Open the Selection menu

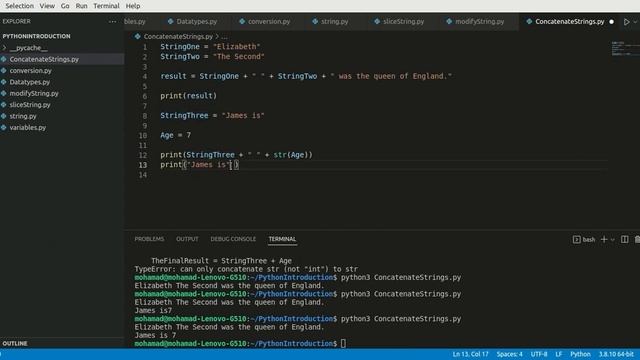tap(19, 6)
